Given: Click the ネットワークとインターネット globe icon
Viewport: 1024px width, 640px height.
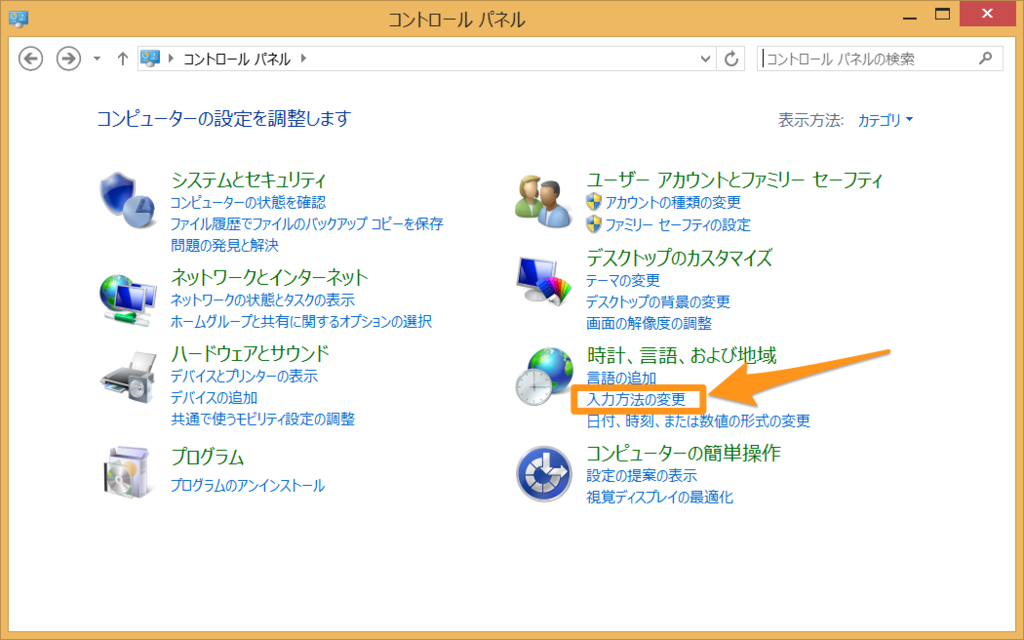Looking at the screenshot, I should [x=128, y=299].
